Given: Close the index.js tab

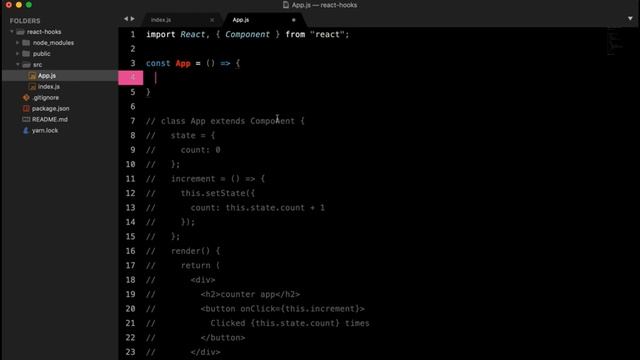Looking at the screenshot, I should coord(212,20).
